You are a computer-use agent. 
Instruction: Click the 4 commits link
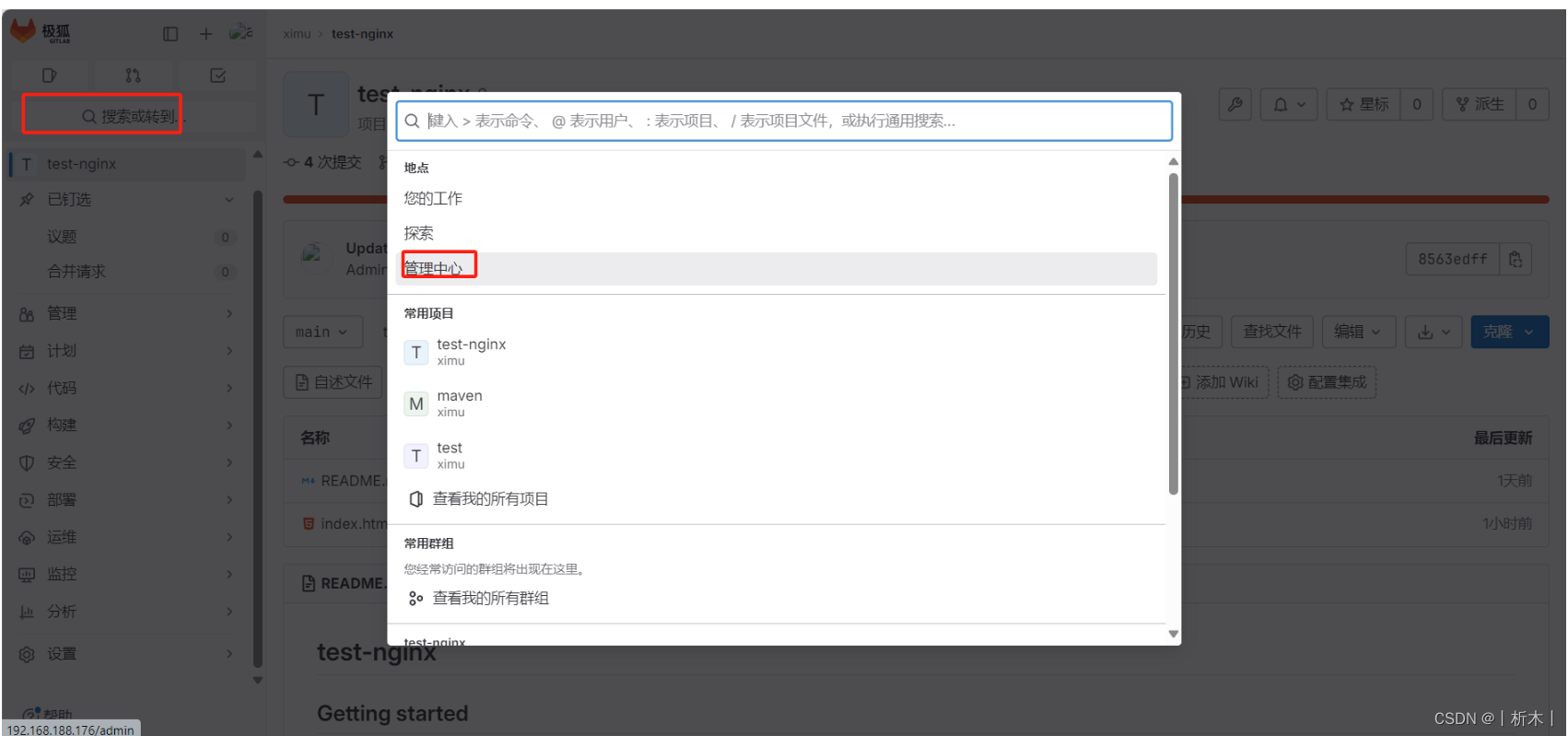[x=323, y=162]
